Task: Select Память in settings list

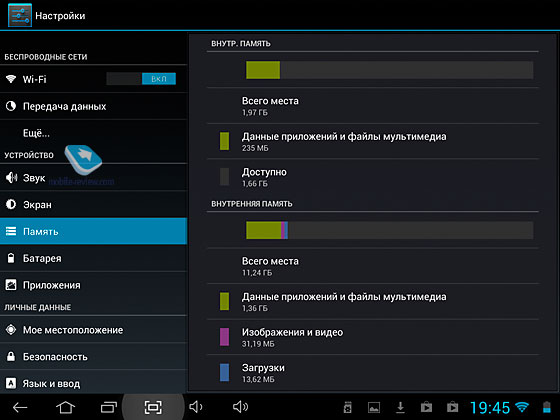Action: [x=94, y=231]
